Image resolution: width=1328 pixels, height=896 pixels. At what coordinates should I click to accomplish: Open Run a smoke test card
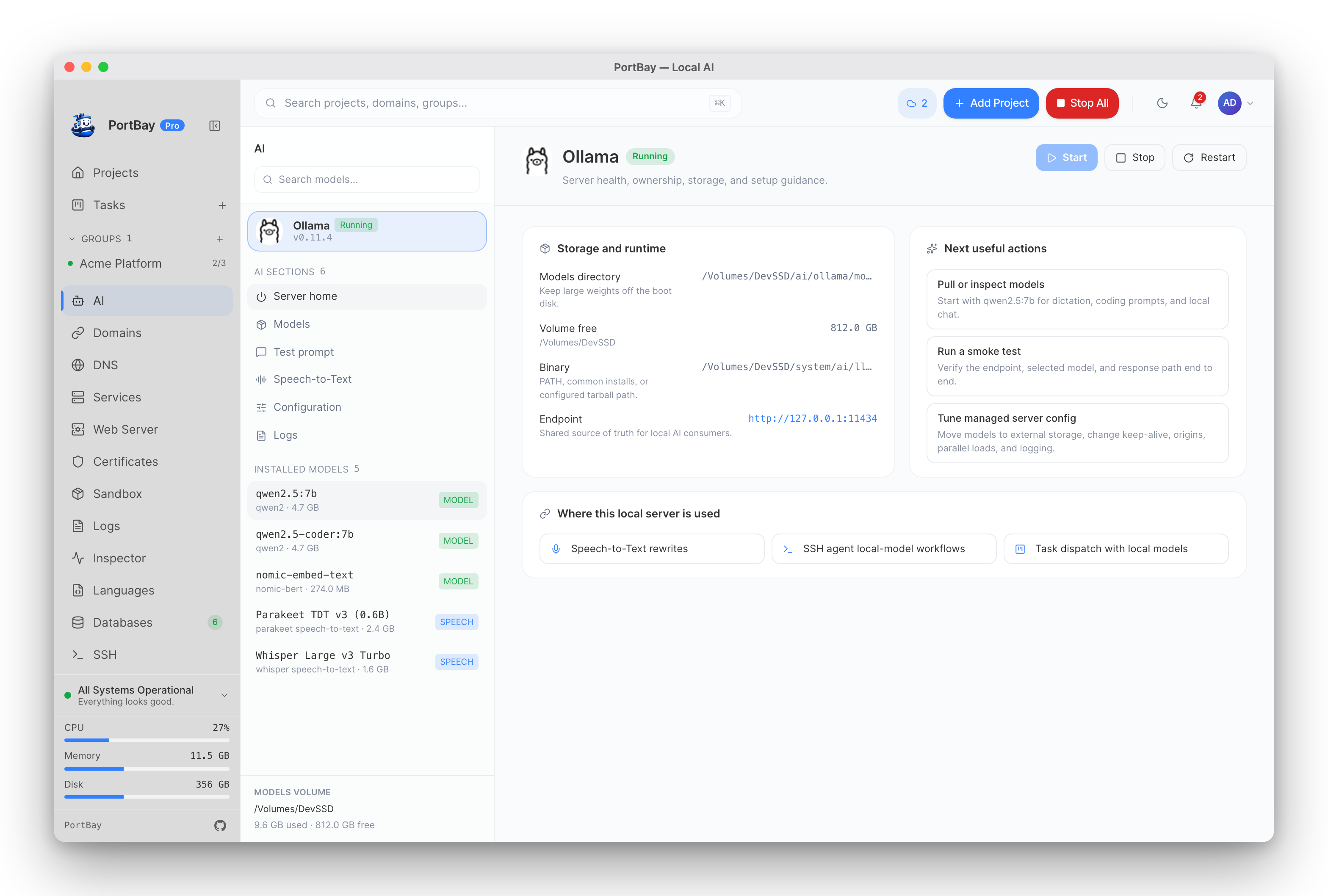click(1076, 366)
